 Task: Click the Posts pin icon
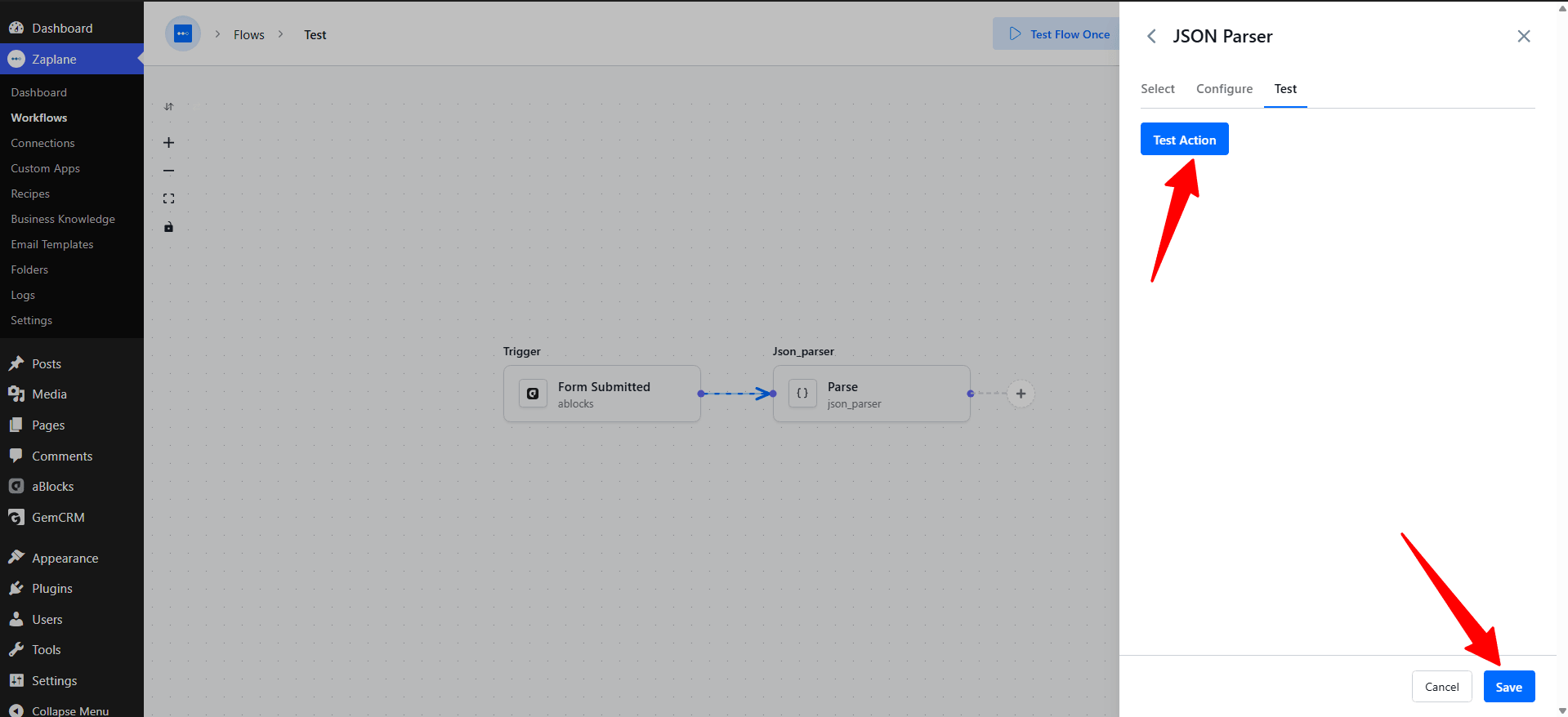tap(16, 363)
